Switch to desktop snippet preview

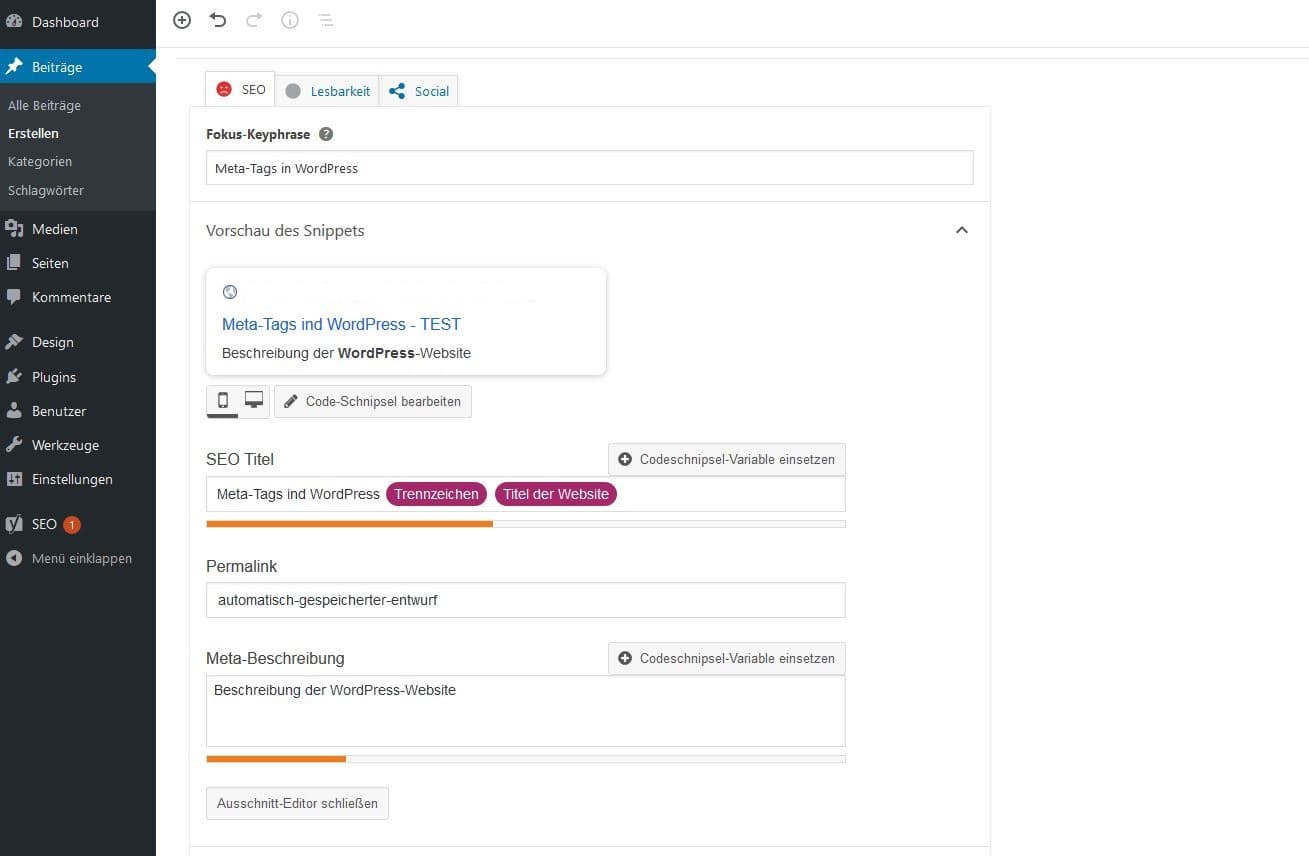tap(254, 401)
